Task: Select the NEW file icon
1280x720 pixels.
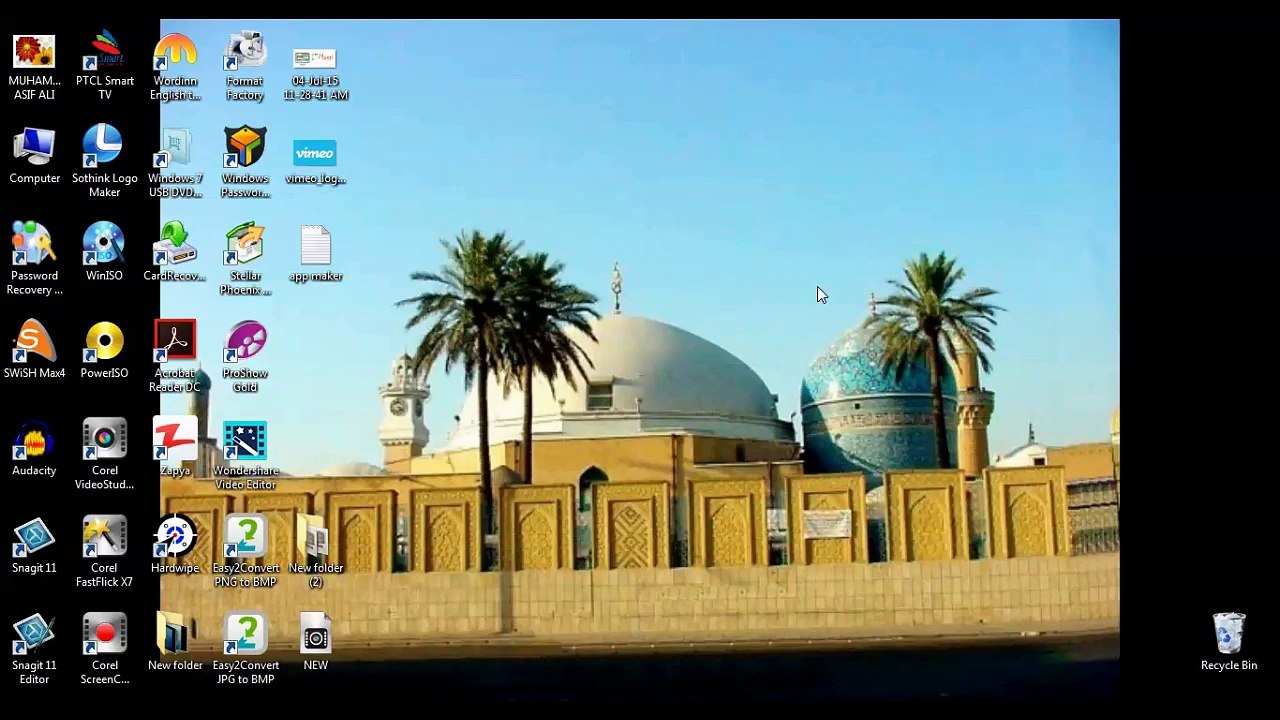Action: [315, 642]
